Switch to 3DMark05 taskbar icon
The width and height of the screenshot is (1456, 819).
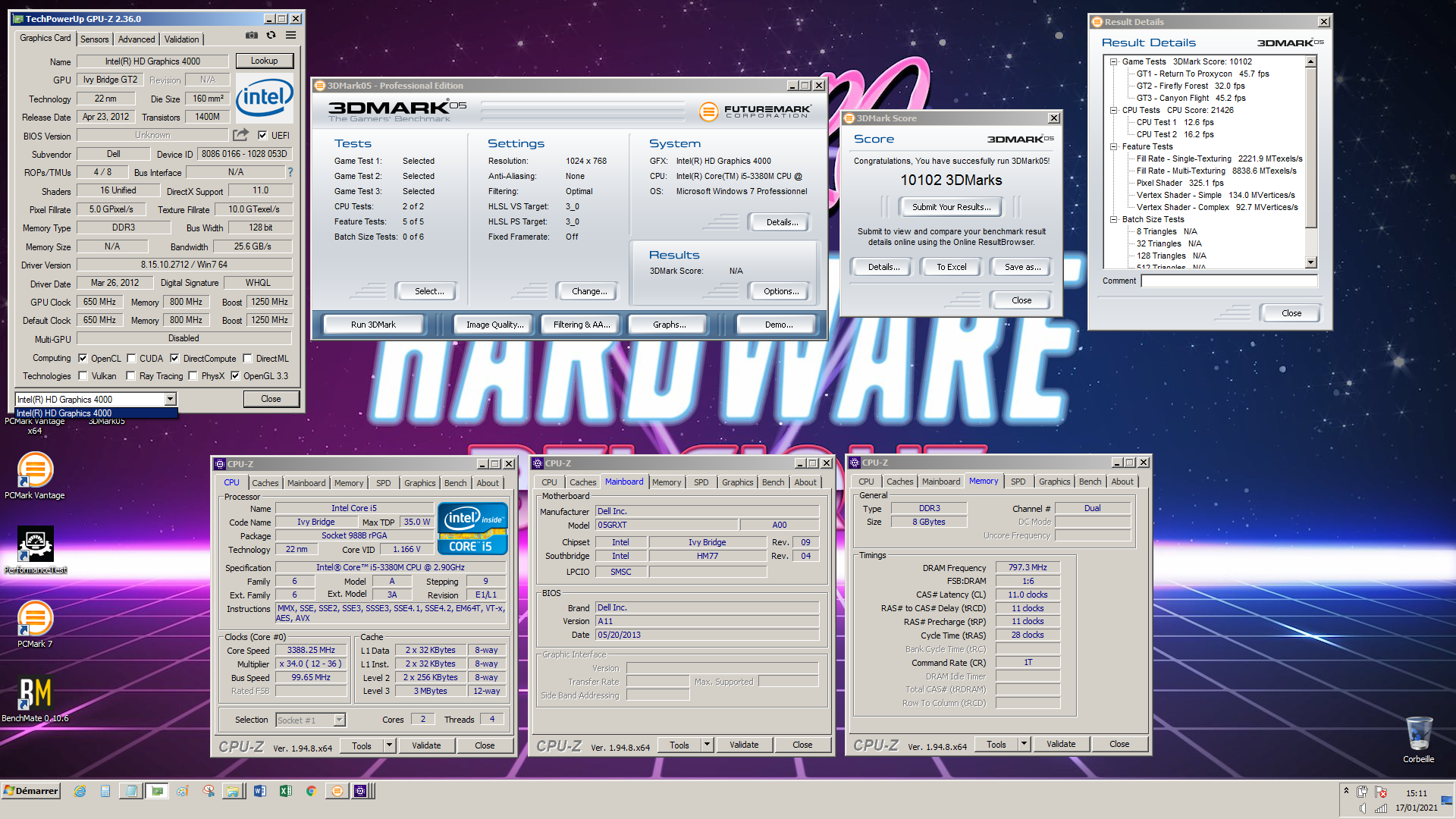coord(337,791)
